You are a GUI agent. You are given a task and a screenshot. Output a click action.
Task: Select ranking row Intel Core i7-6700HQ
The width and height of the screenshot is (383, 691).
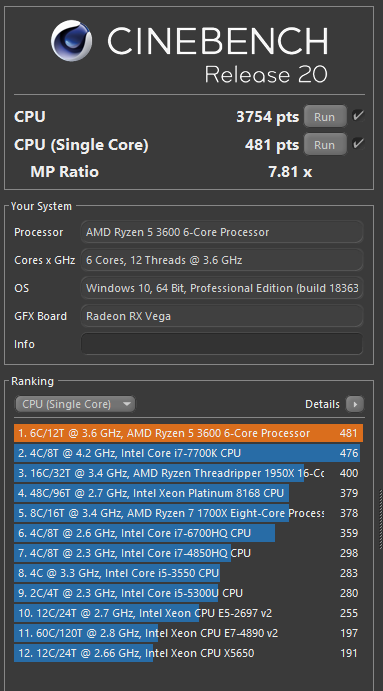click(189, 533)
